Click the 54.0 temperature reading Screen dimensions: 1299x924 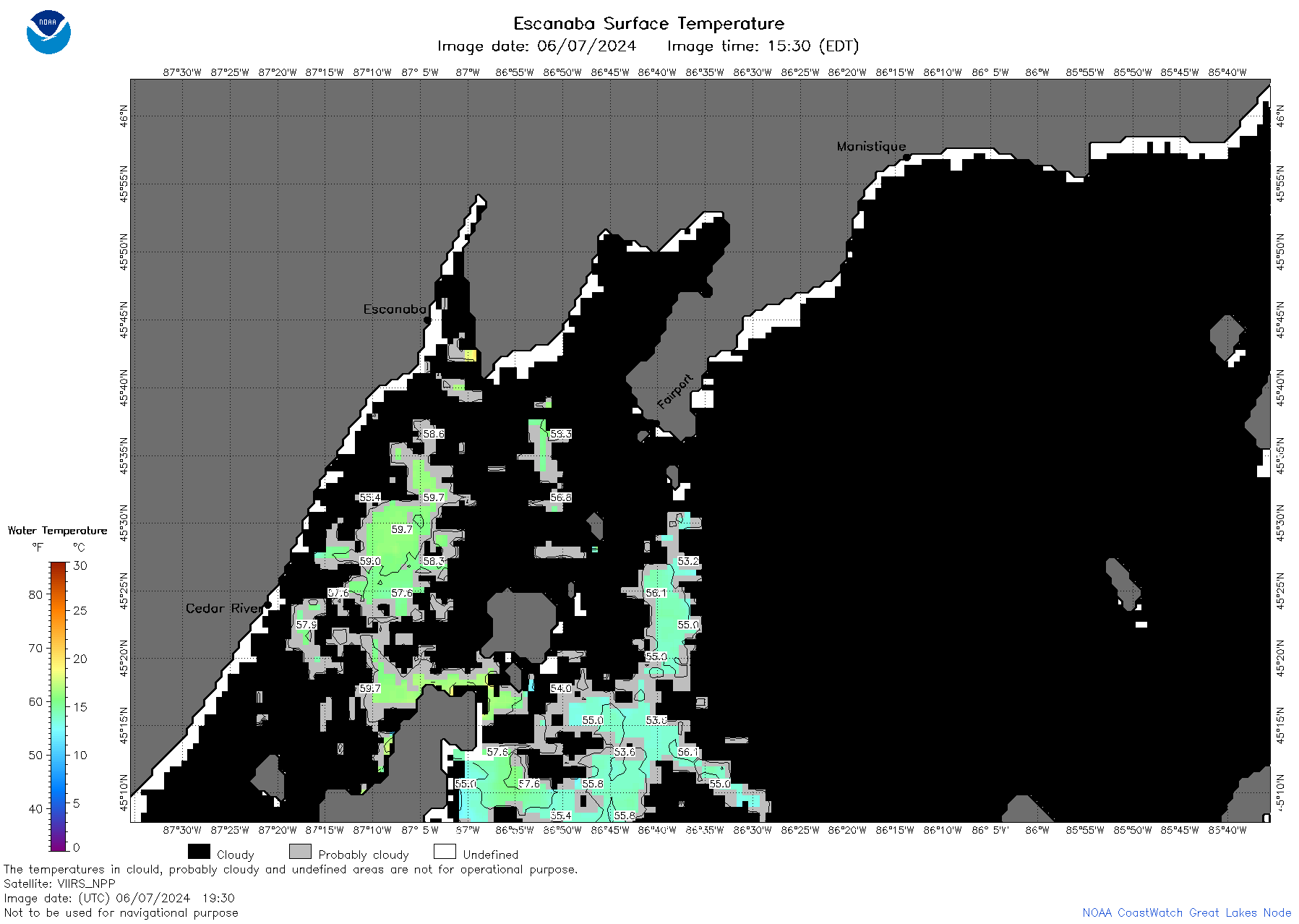(x=561, y=688)
